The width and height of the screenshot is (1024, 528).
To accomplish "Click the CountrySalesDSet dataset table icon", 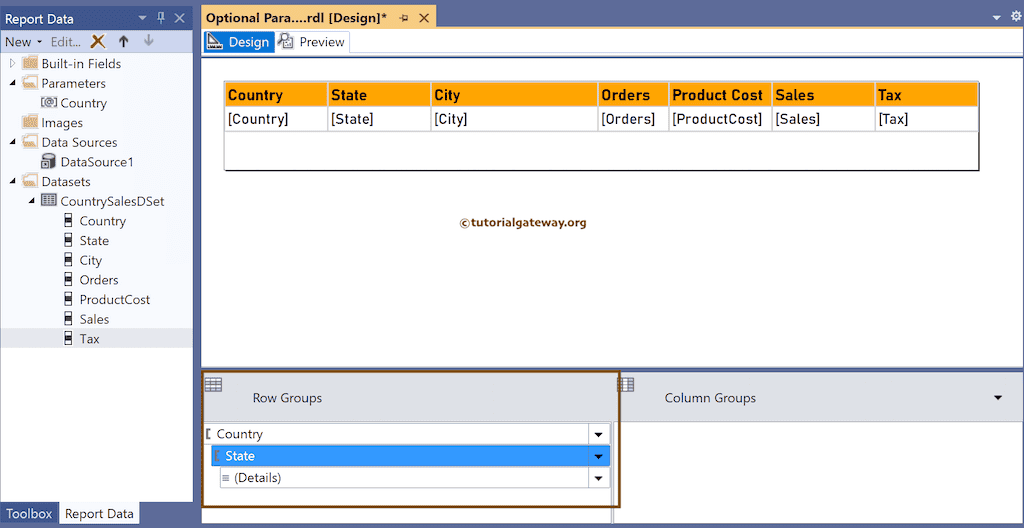I will (48, 201).
